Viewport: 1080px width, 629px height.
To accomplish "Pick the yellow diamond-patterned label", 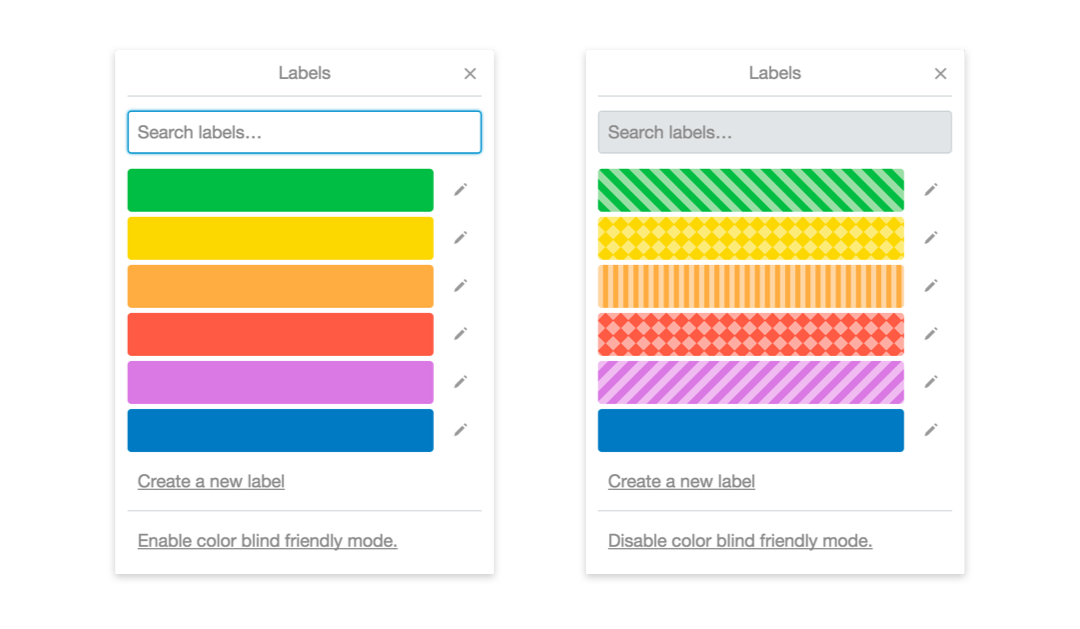I will 751,238.
